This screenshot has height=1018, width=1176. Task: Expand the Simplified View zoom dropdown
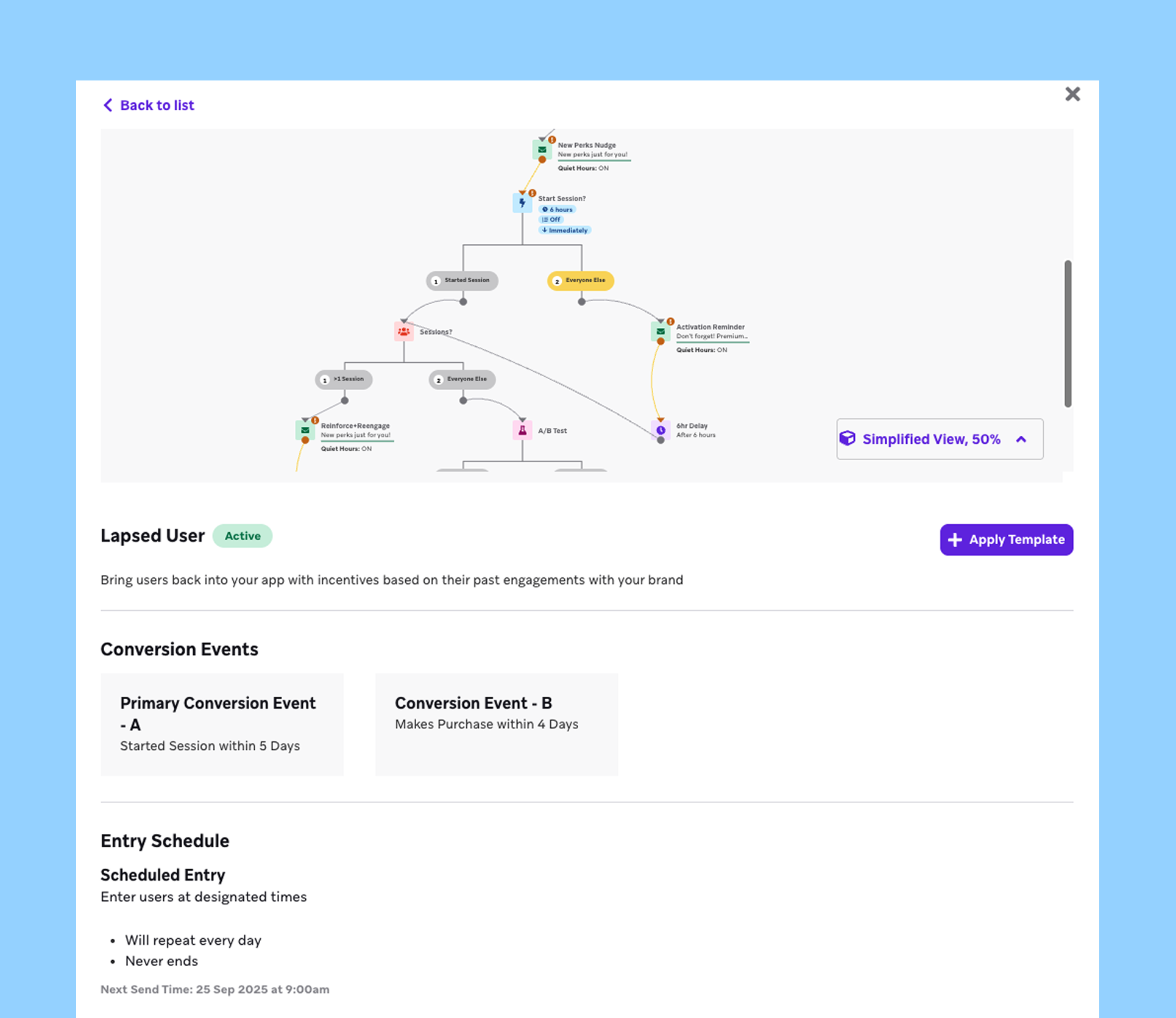pos(1021,439)
